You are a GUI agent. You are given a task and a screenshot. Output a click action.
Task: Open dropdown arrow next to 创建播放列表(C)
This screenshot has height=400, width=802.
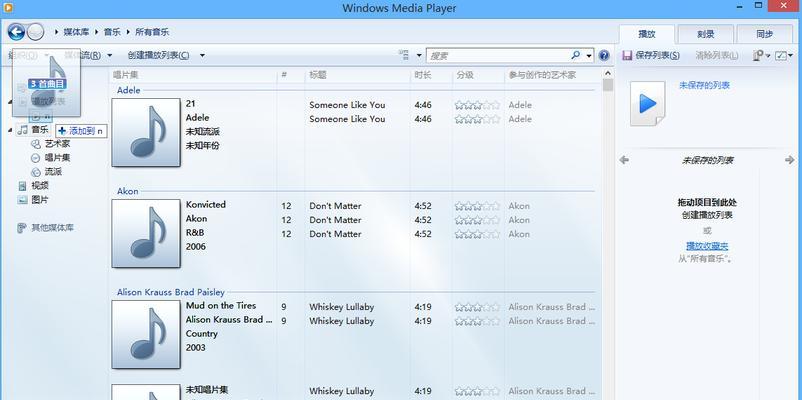(x=202, y=55)
